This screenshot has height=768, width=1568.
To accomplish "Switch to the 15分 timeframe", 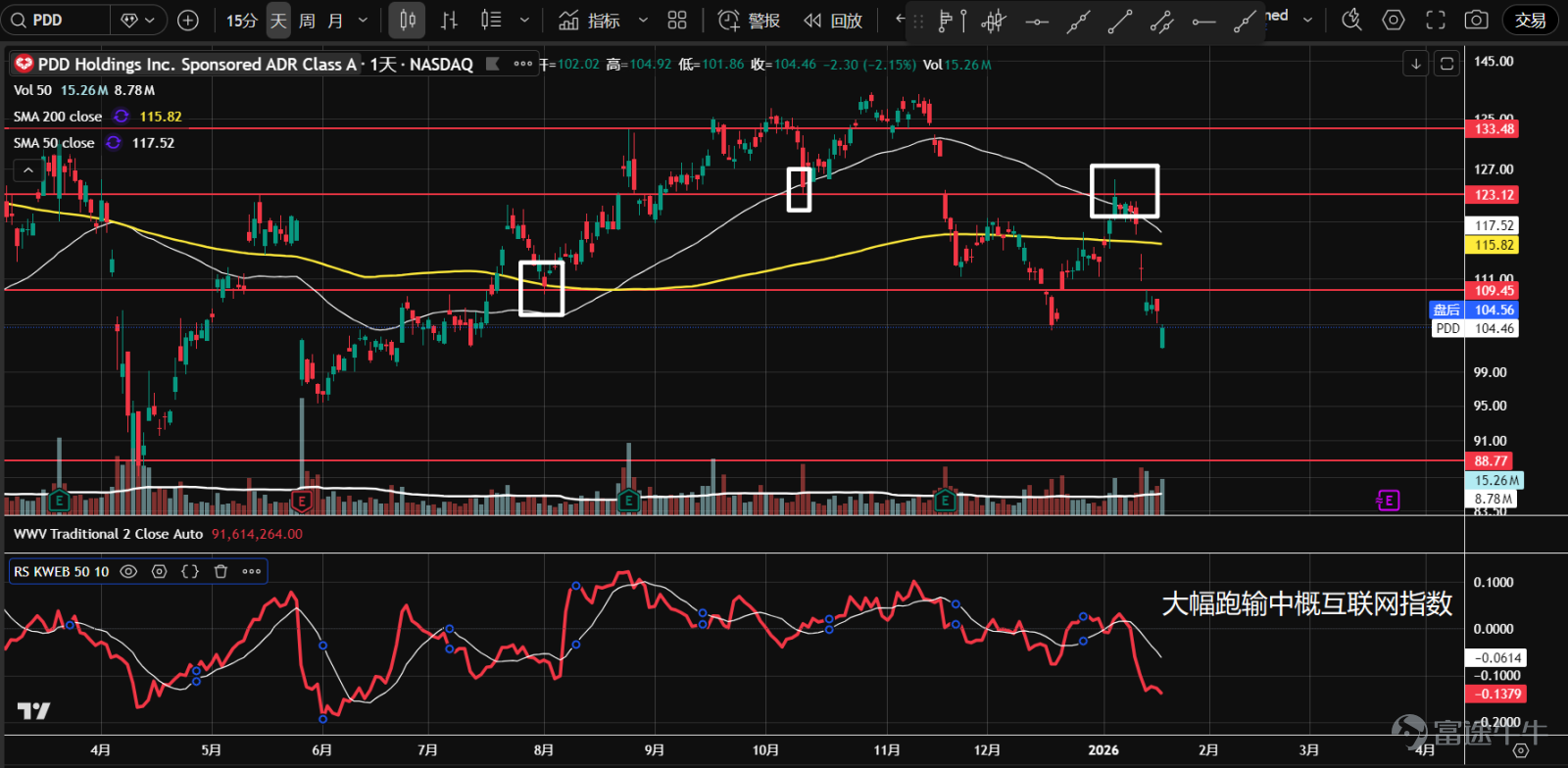I will (242, 20).
